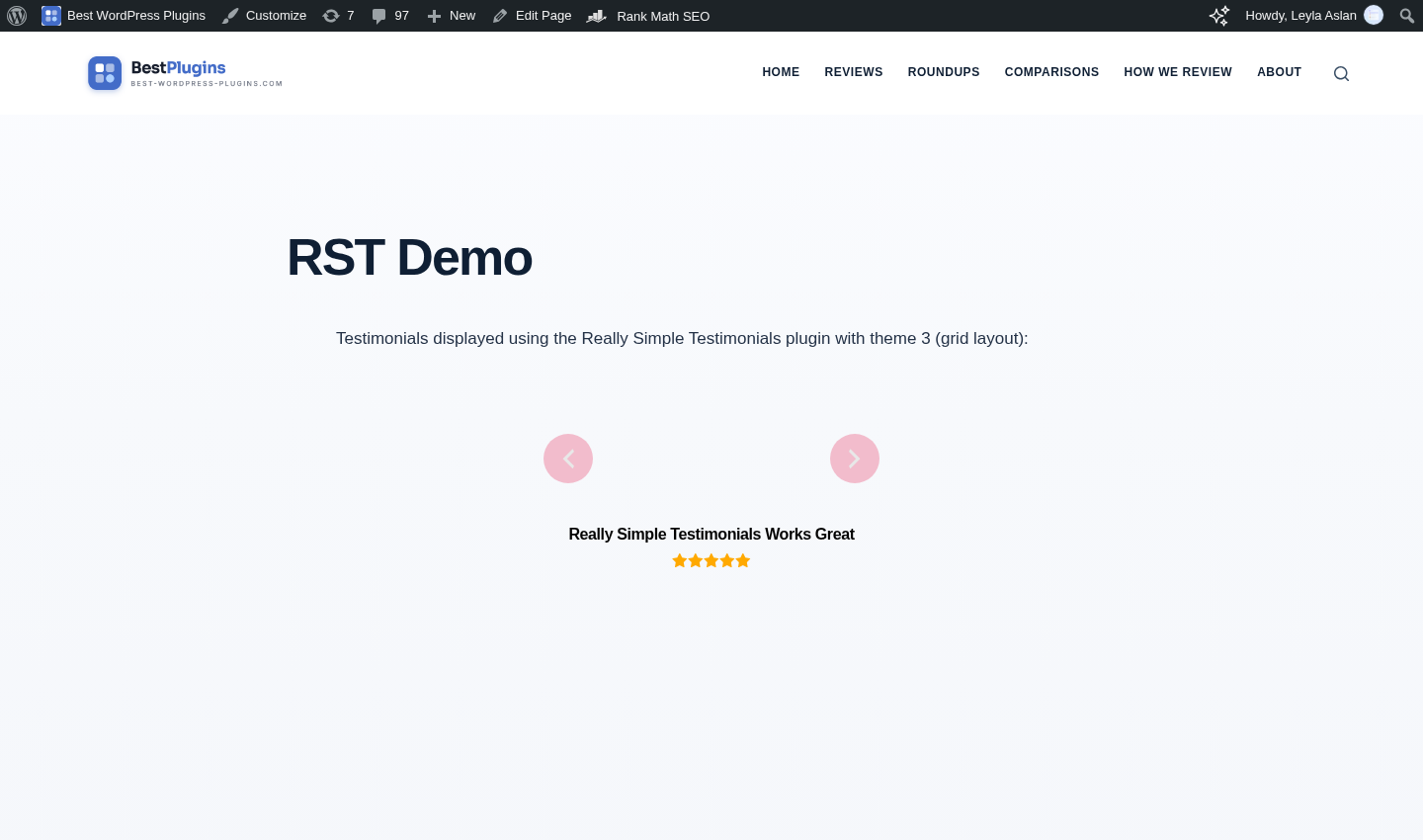Open the New content menu
This screenshot has height=840, width=1423.
451,16
